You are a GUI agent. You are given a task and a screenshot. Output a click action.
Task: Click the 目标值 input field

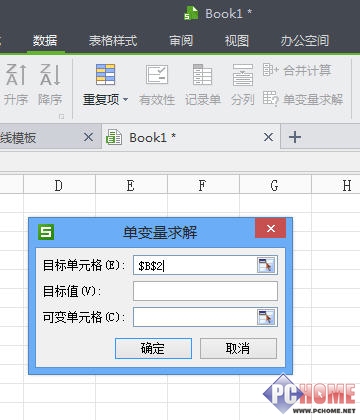tap(205, 291)
